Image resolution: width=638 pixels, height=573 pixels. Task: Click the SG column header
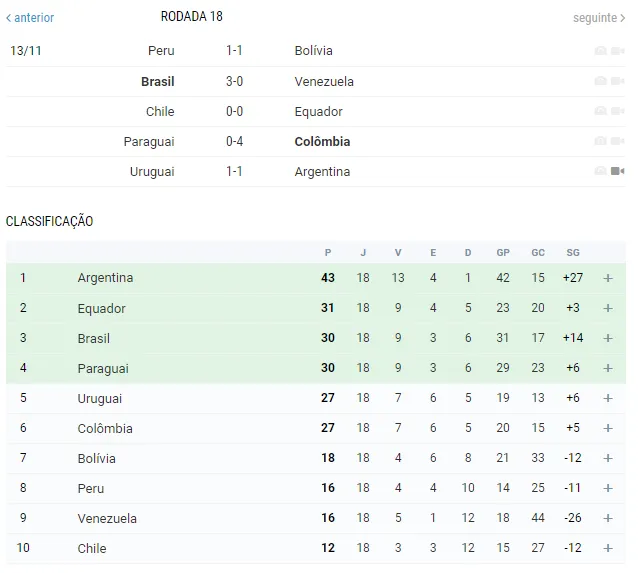pos(573,253)
